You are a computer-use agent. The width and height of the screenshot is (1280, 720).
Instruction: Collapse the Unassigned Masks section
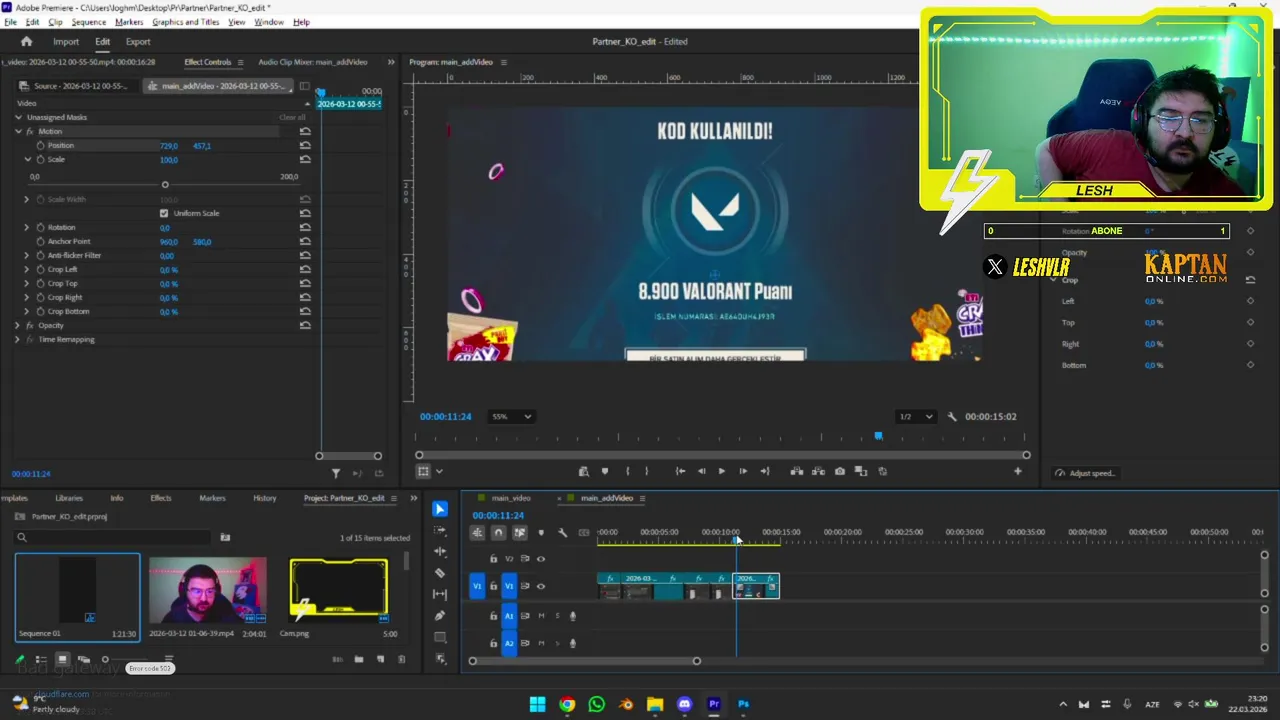click(18, 118)
